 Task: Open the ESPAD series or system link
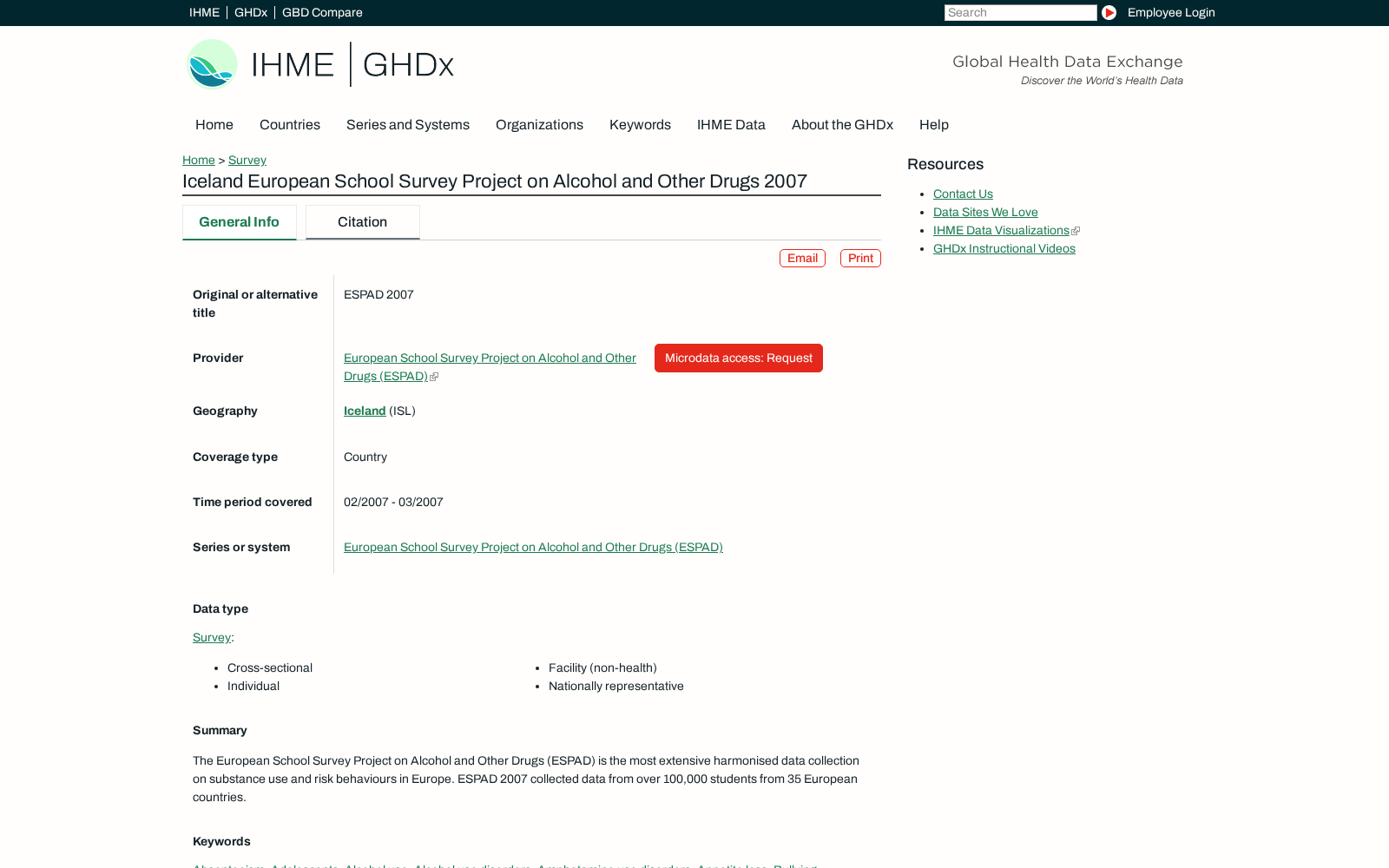tap(533, 548)
